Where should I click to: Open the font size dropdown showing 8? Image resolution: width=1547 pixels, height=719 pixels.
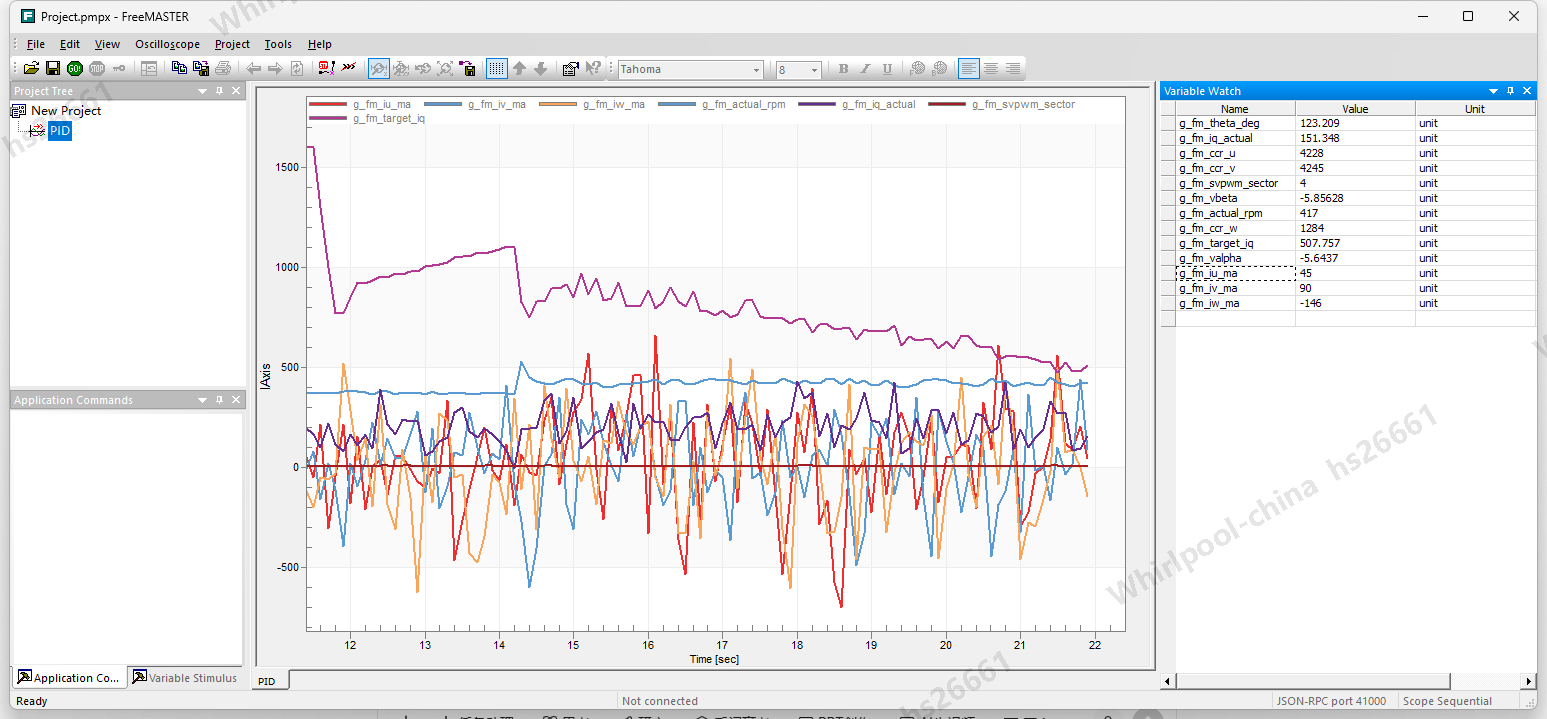point(799,69)
